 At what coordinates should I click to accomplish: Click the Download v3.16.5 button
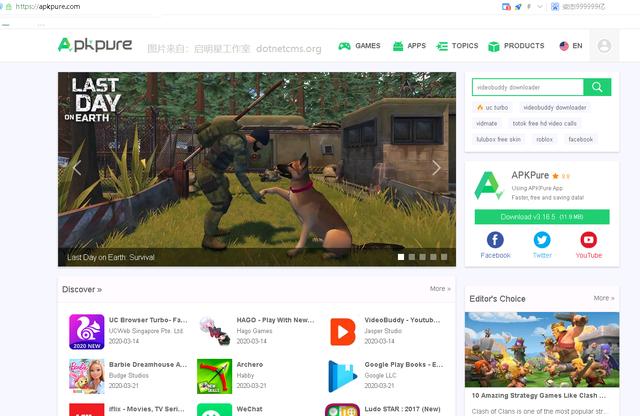pos(542,217)
